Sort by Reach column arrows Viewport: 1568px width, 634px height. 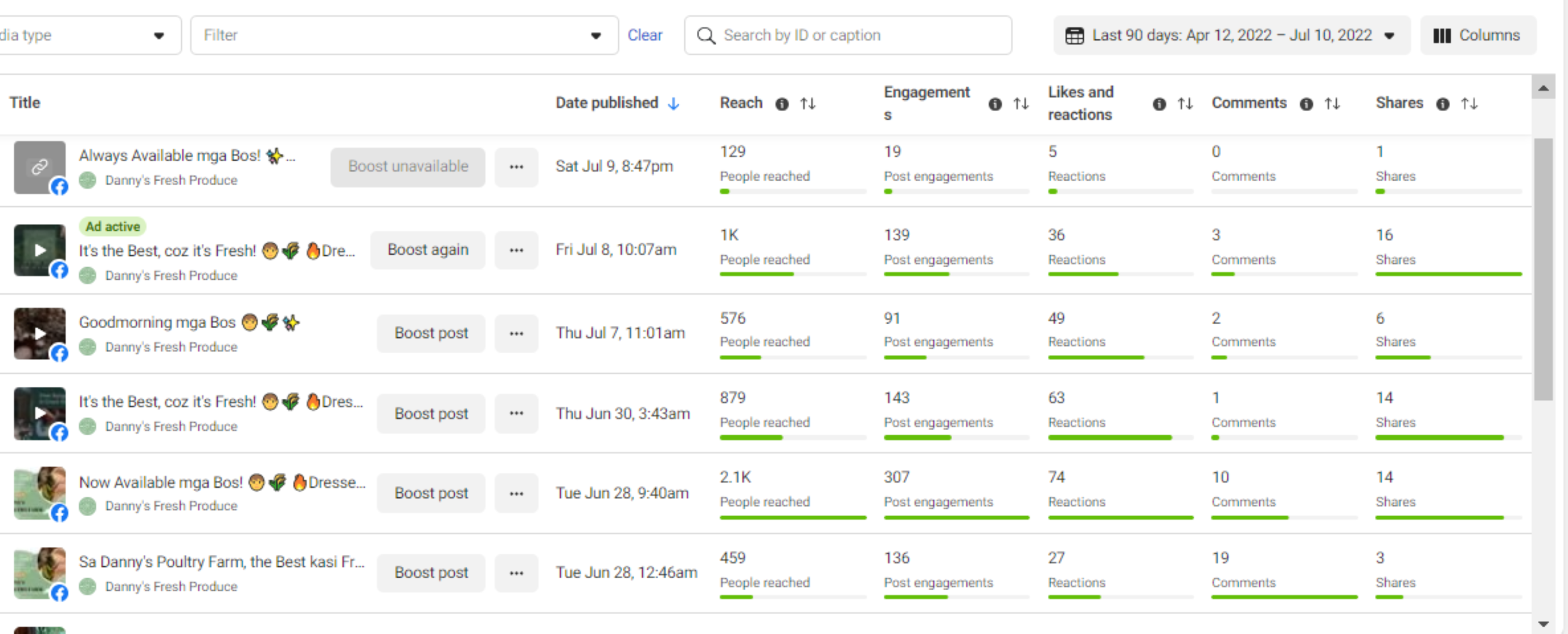(x=808, y=103)
